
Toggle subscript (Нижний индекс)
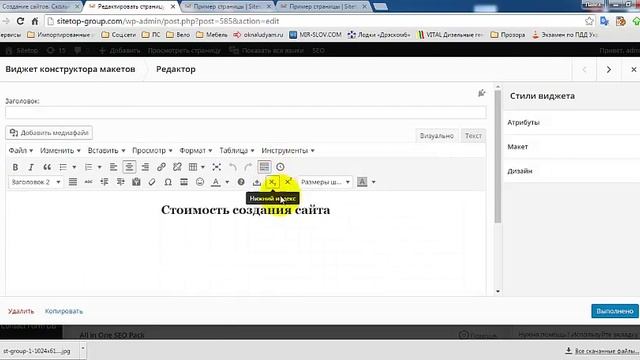[272, 182]
